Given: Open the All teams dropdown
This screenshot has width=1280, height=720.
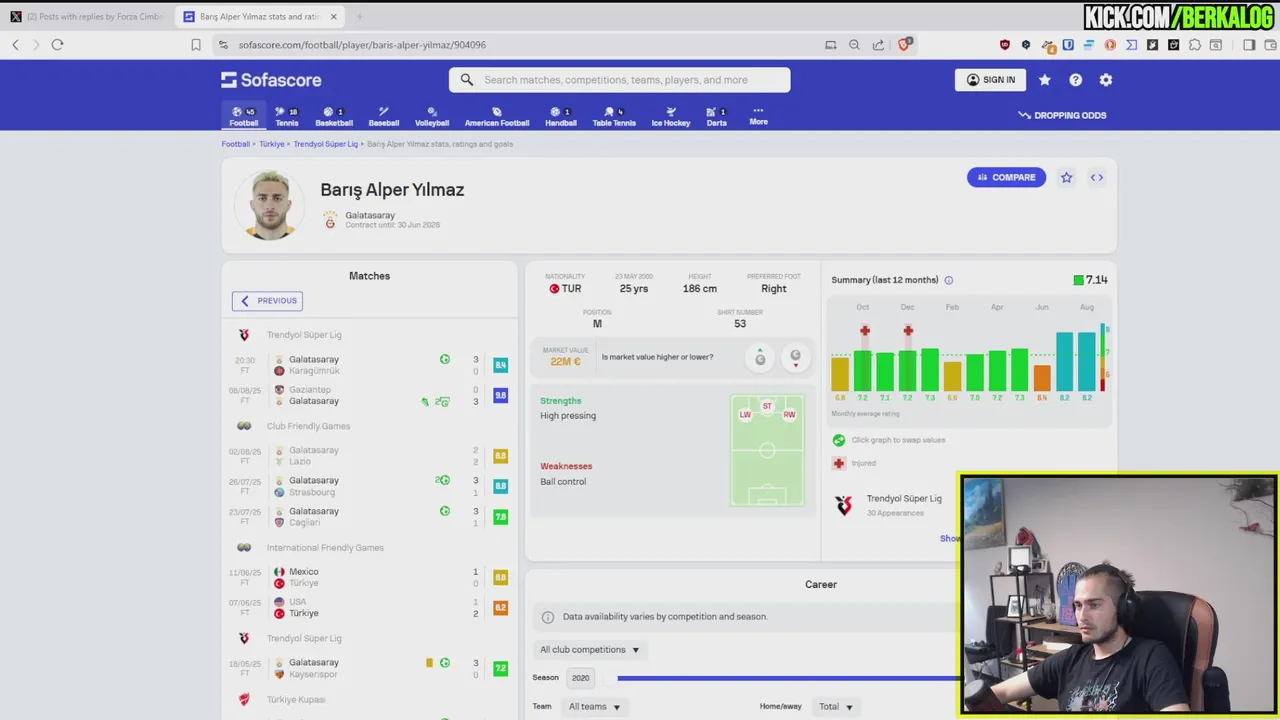Looking at the screenshot, I should click(x=595, y=706).
